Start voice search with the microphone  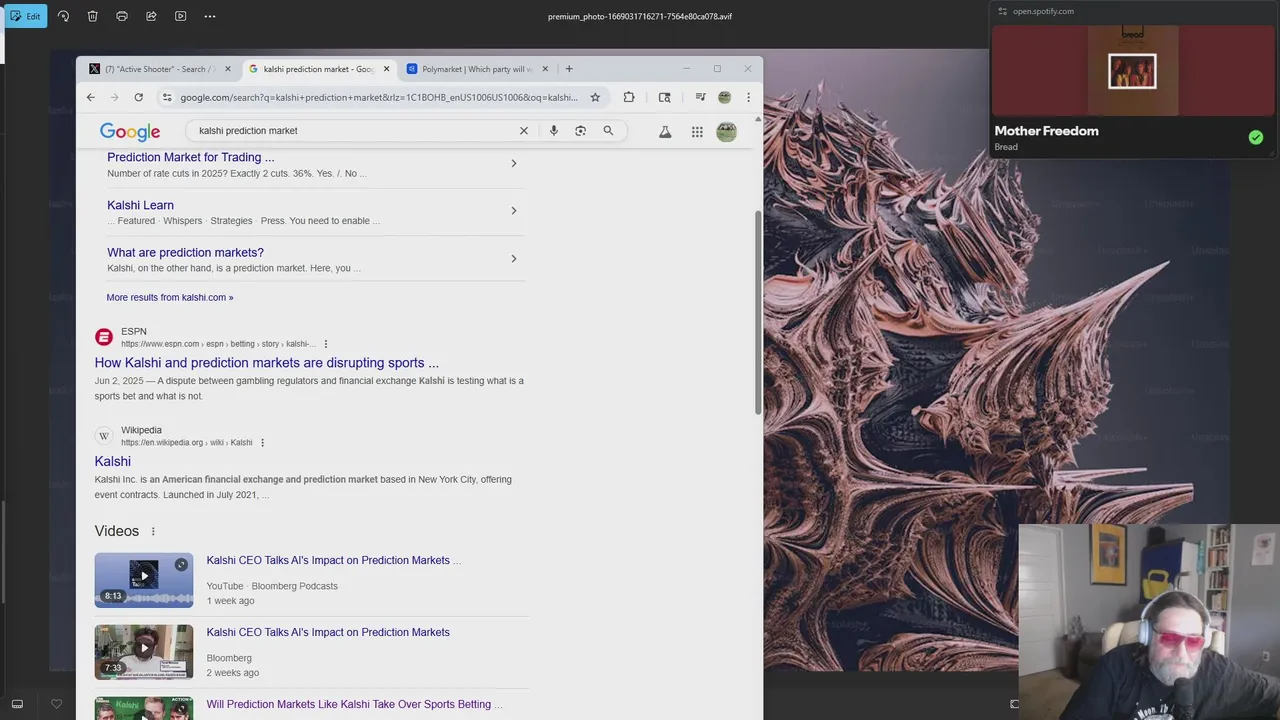point(553,131)
